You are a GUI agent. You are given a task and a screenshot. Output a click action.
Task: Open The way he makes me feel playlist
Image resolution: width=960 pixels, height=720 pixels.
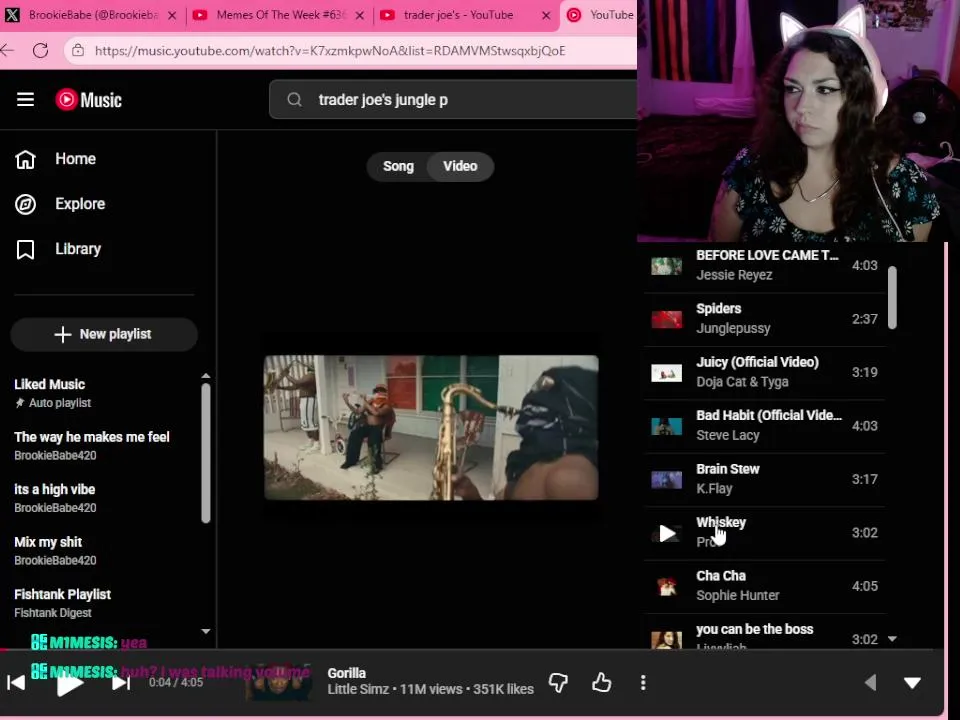(92, 445)
